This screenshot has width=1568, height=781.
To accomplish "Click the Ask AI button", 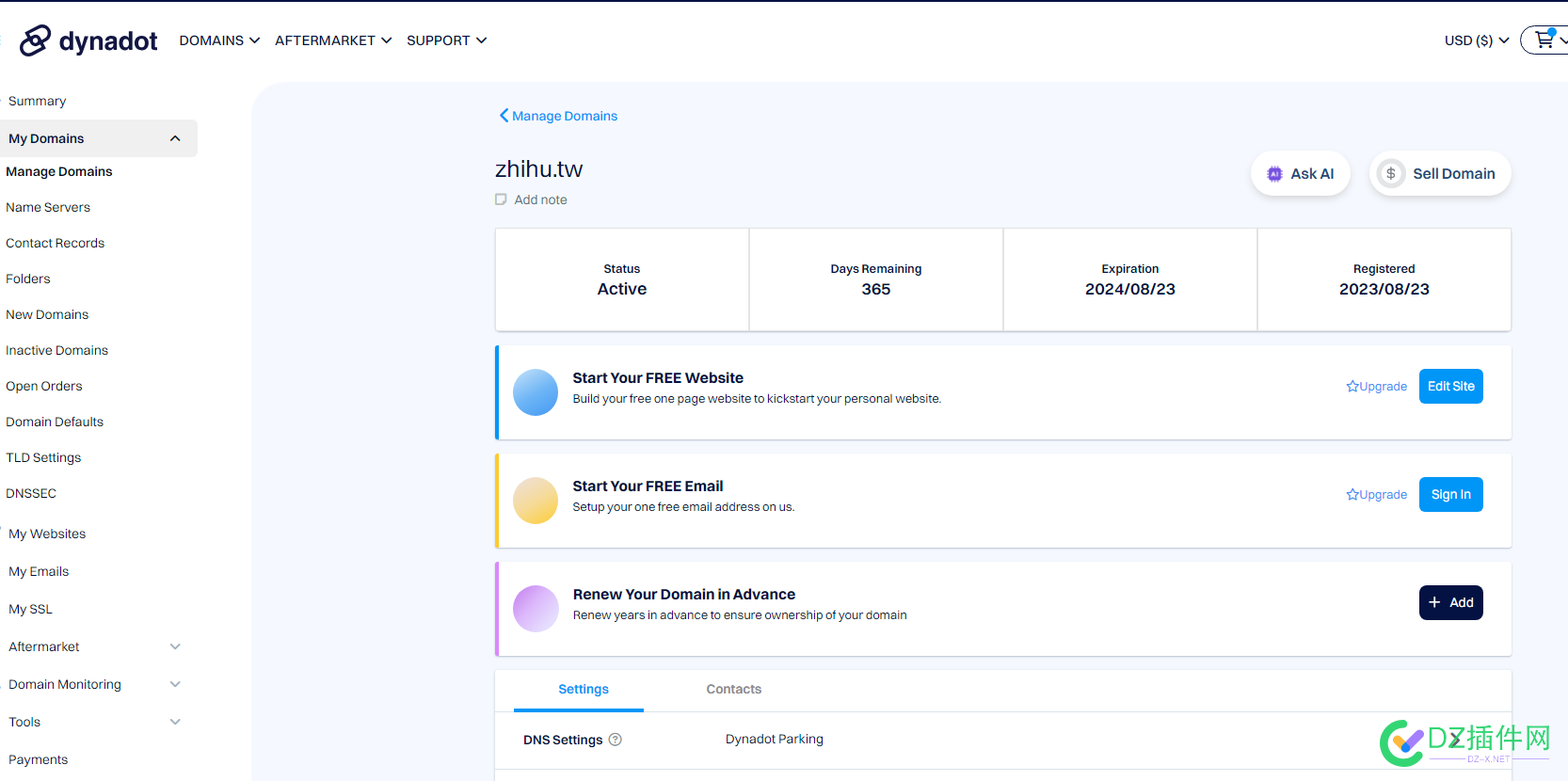I will pos(1301,174).
